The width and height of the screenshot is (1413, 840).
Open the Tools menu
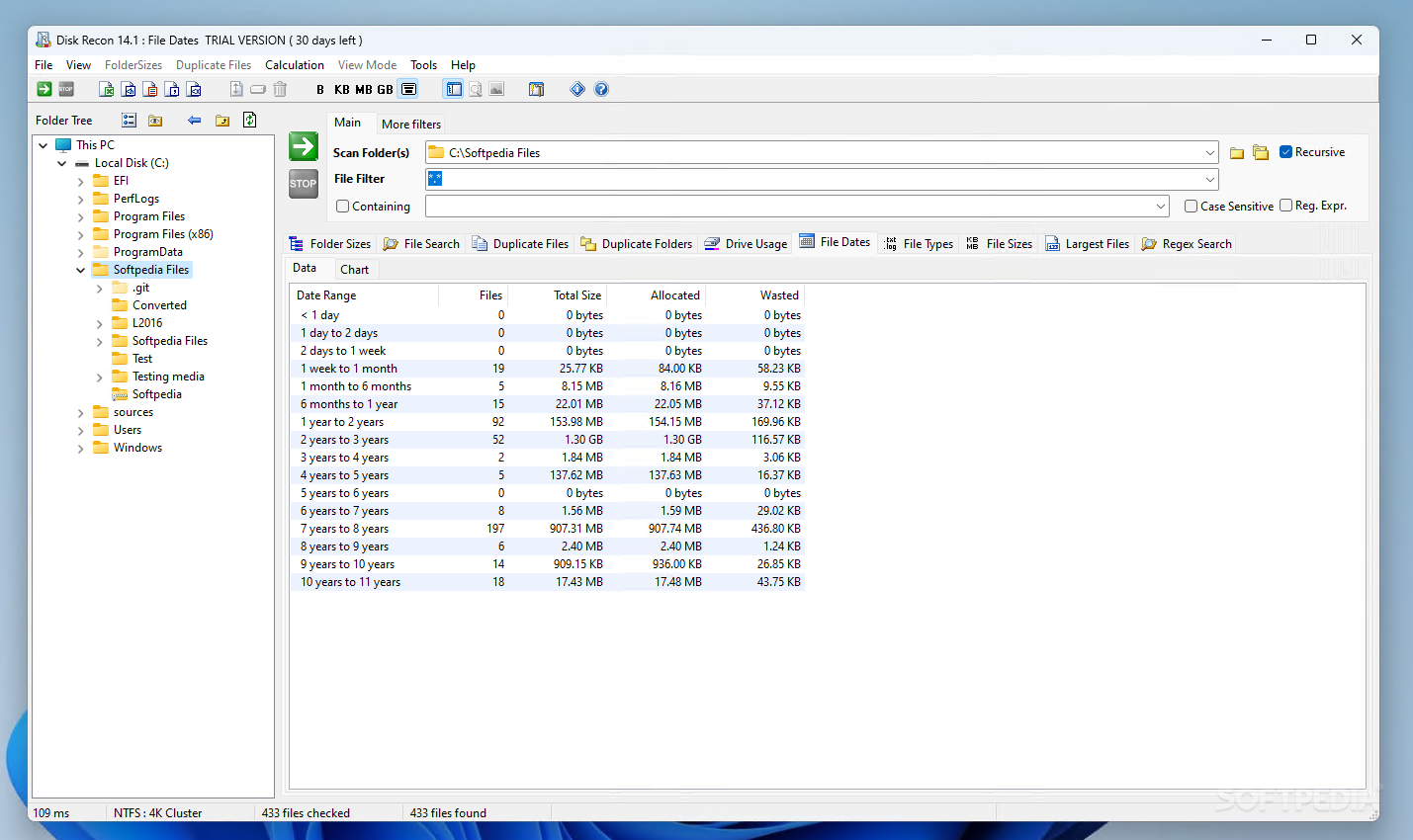tap(423, 65)
